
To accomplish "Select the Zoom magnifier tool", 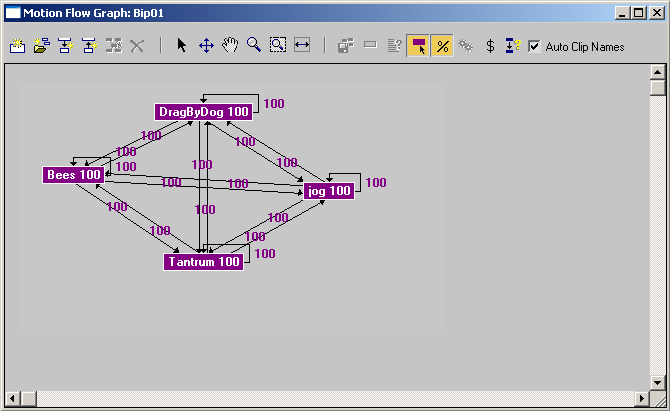I will click(254, 45).
